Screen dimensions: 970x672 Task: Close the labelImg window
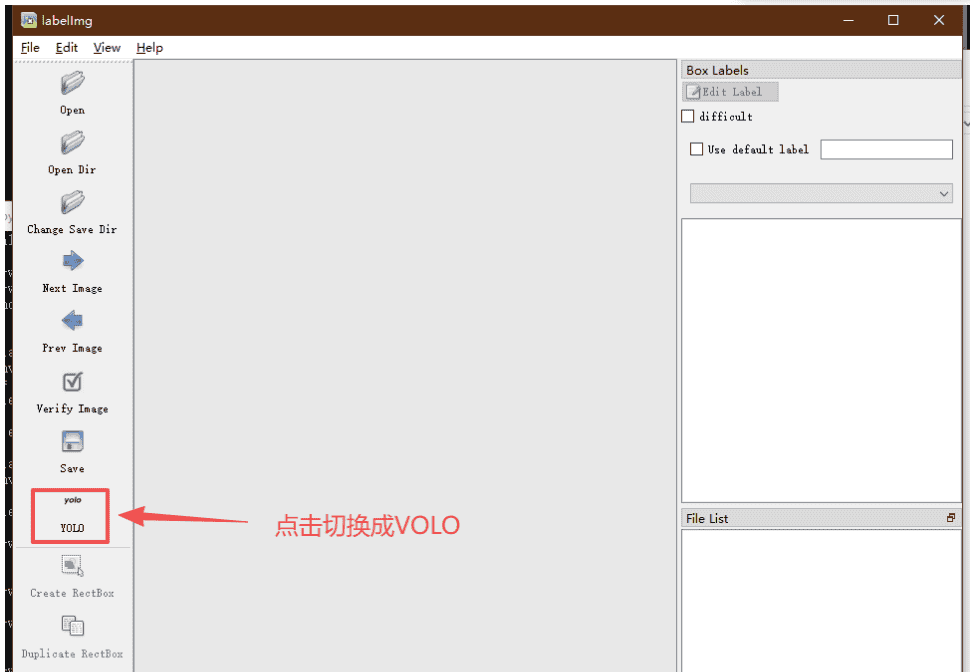point(938,20)
